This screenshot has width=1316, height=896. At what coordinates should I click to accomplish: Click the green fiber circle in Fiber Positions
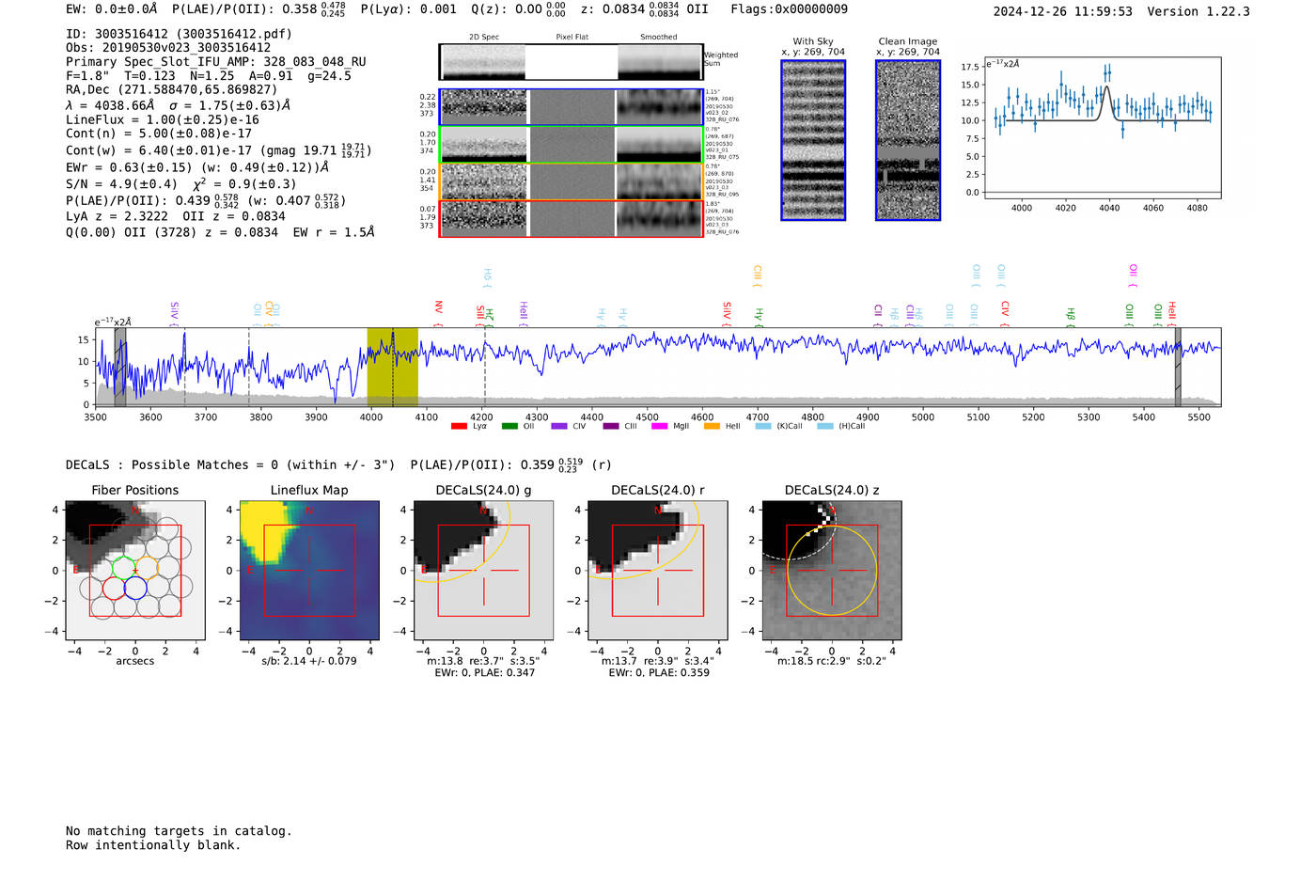tap(124, 568)
